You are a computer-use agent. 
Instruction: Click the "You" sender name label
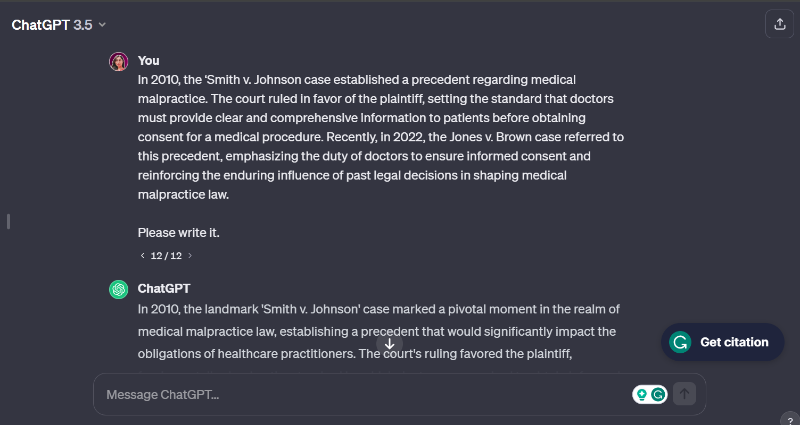[x=148, y=61]
